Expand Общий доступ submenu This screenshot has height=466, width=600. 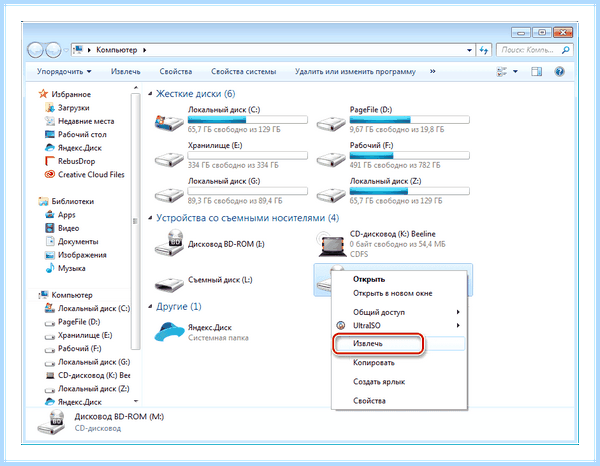[x=399, y=312]
